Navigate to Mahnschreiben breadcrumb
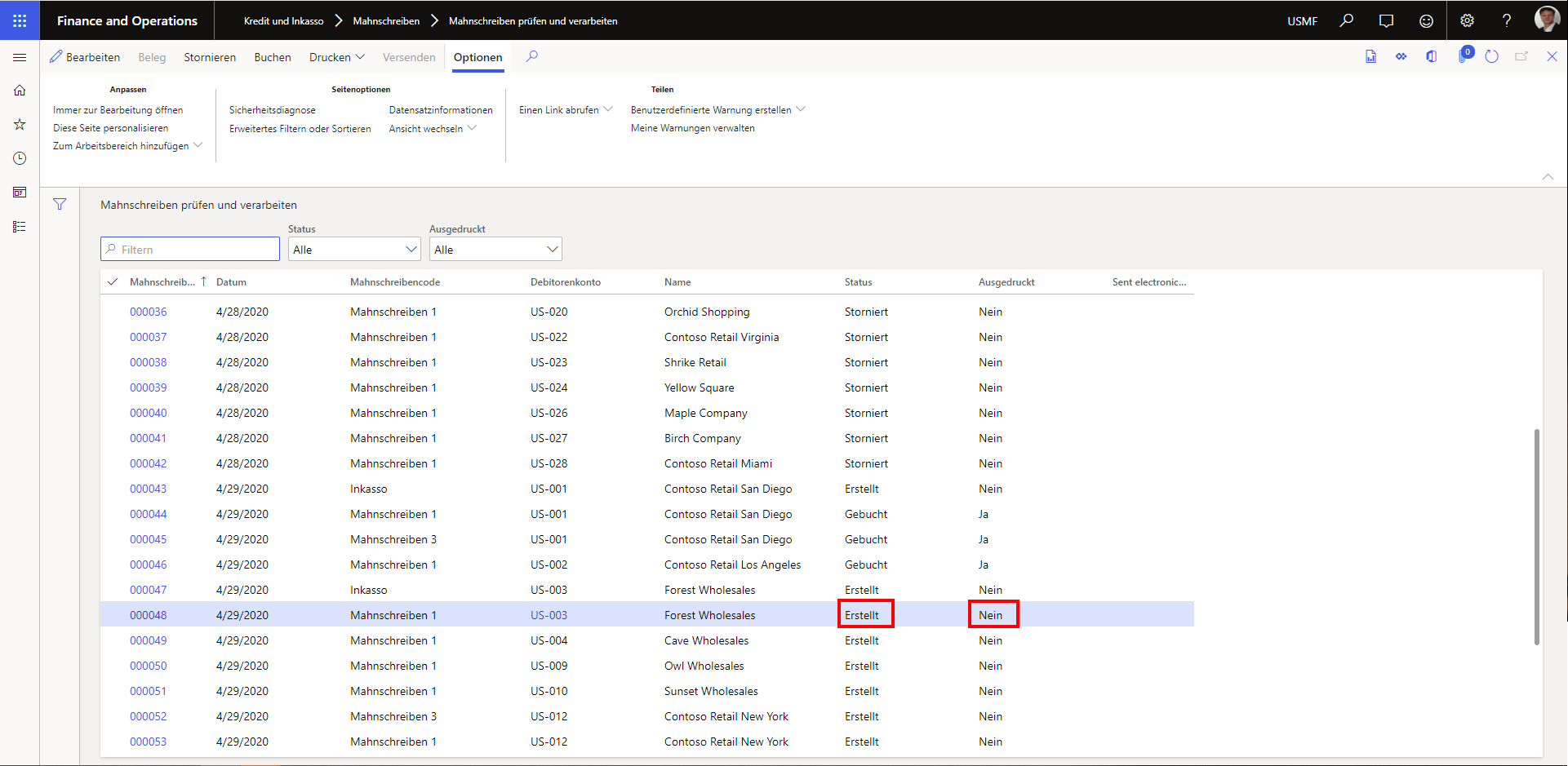This screenshot has width=1568, height=766. [x=386, y=20]
